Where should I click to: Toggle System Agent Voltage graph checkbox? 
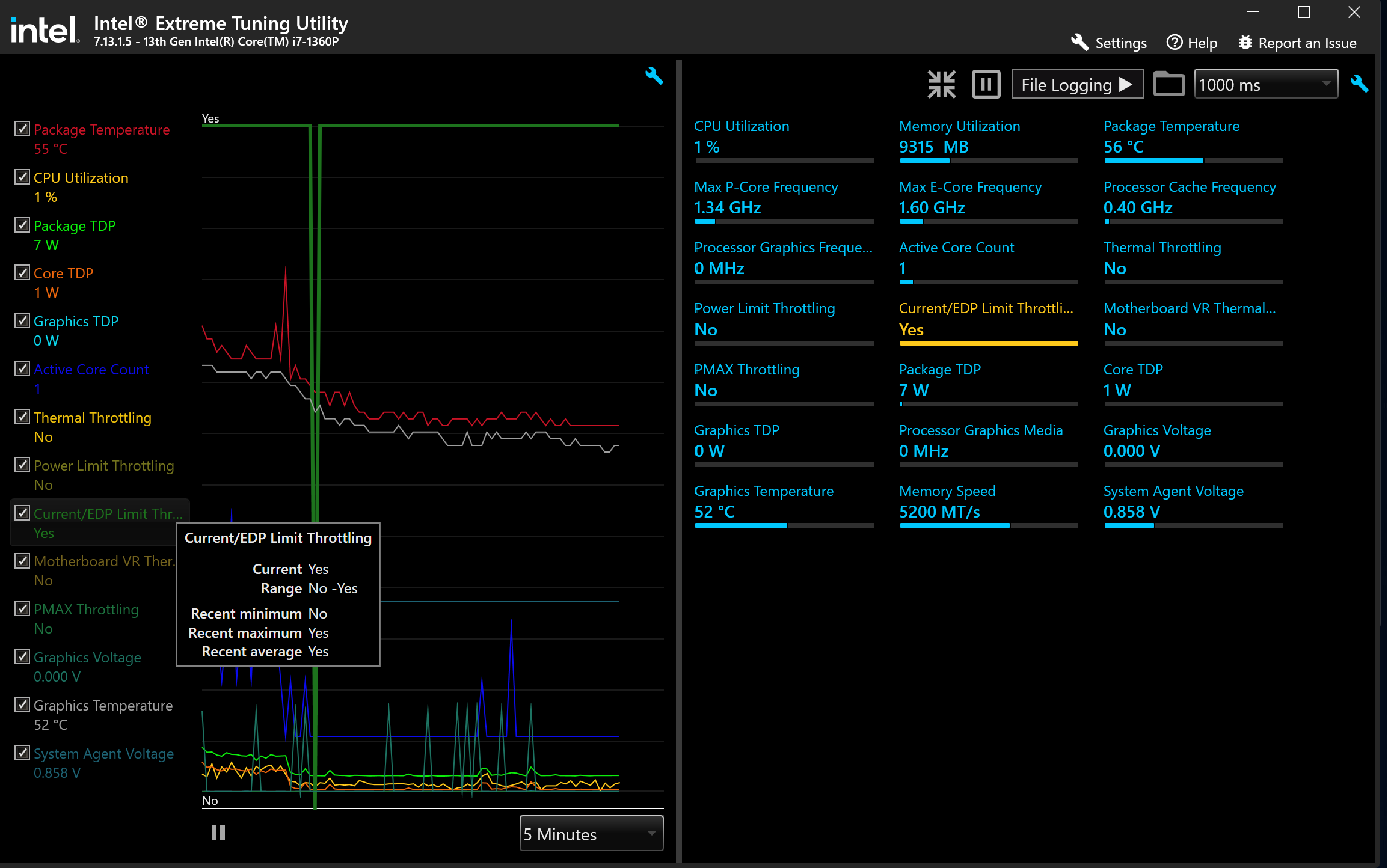coord(22,753)
